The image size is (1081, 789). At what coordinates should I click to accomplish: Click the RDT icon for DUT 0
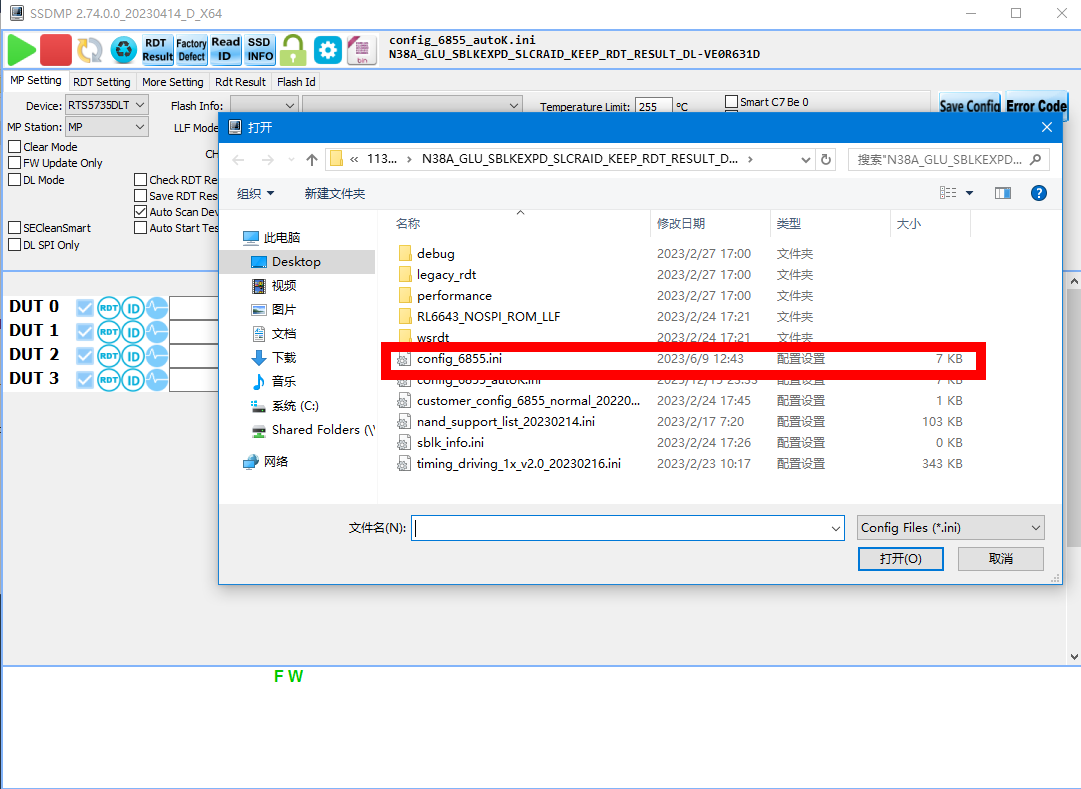pos(109,307)
